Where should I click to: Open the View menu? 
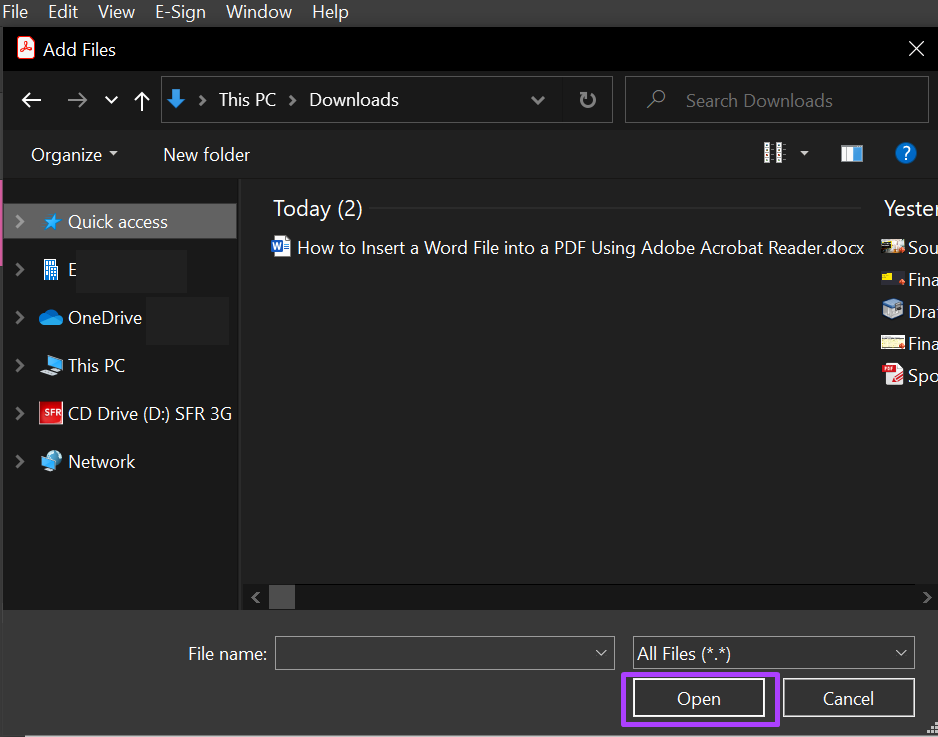116,12
